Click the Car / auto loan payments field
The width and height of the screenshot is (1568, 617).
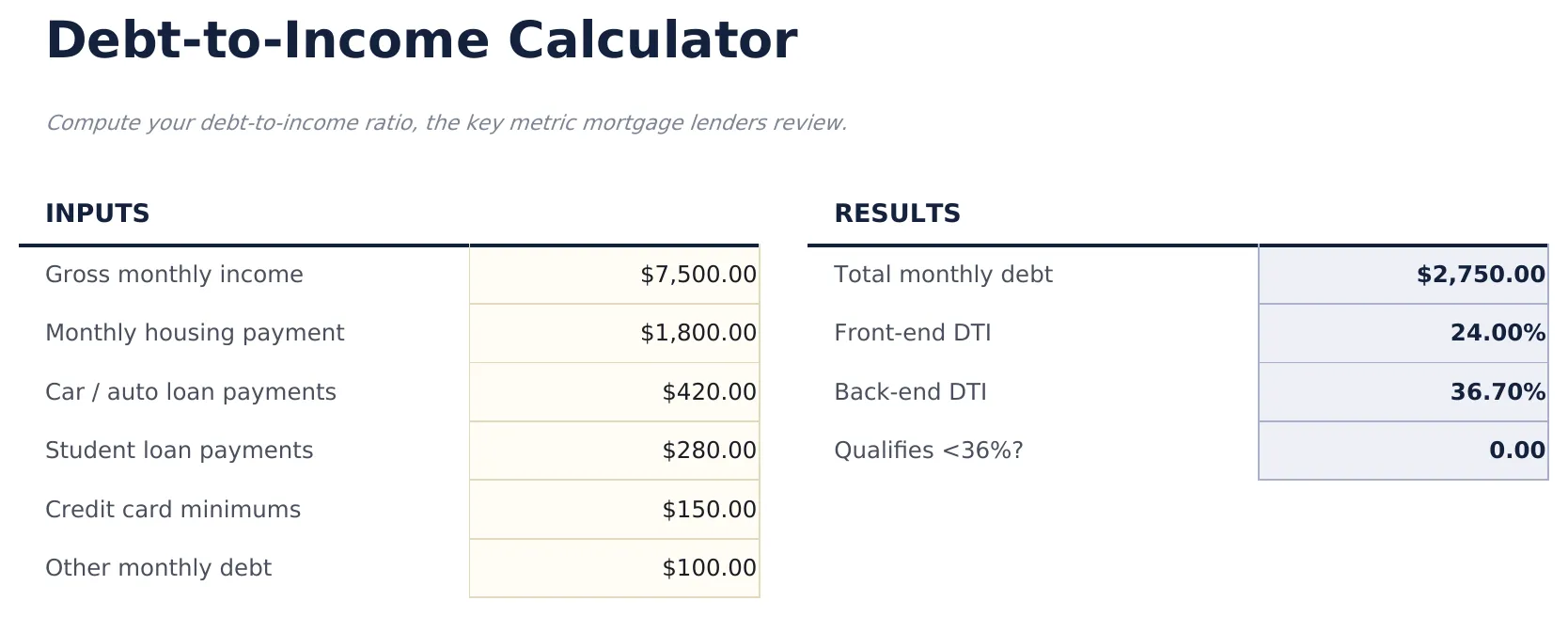pos(614,392)
